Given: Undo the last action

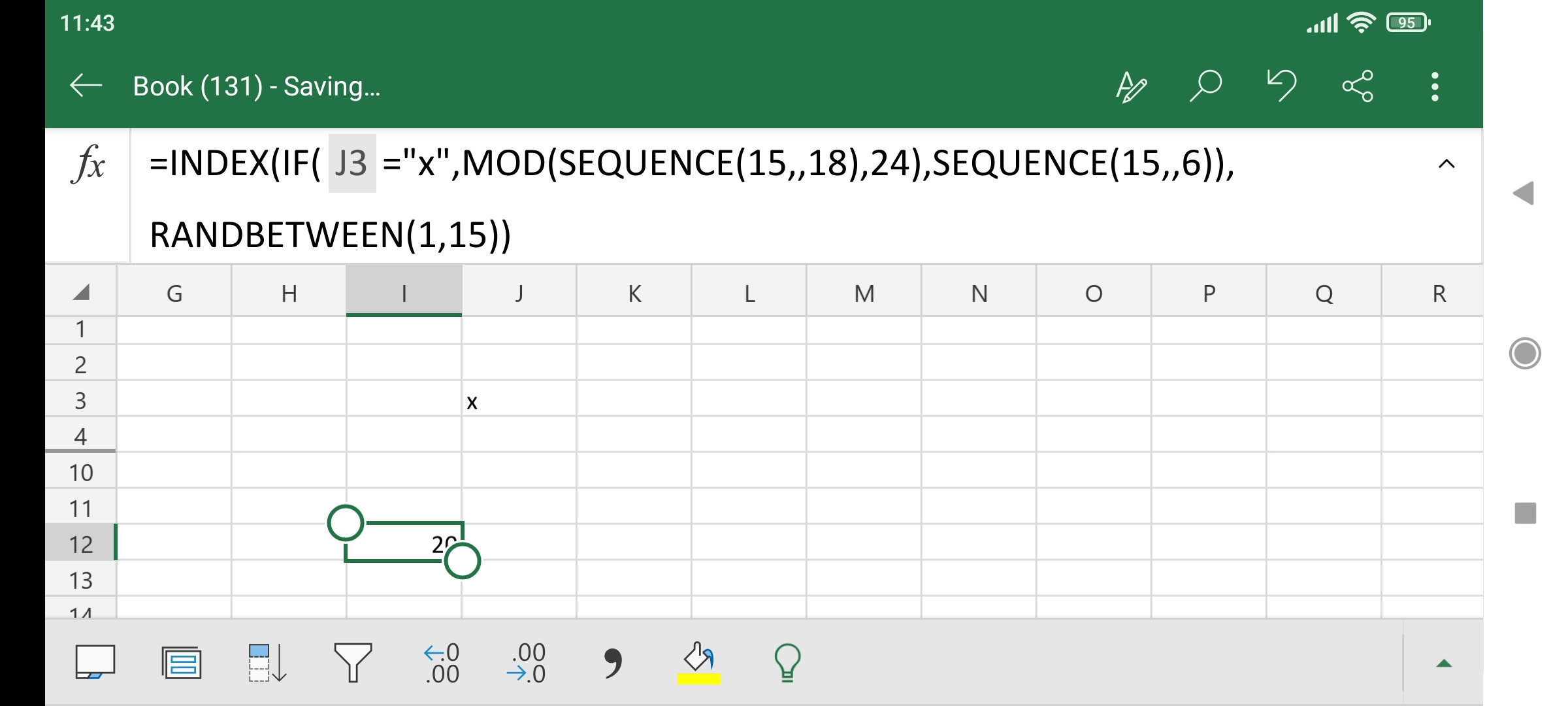Looking at the screenshot, I should [1281, 86].
